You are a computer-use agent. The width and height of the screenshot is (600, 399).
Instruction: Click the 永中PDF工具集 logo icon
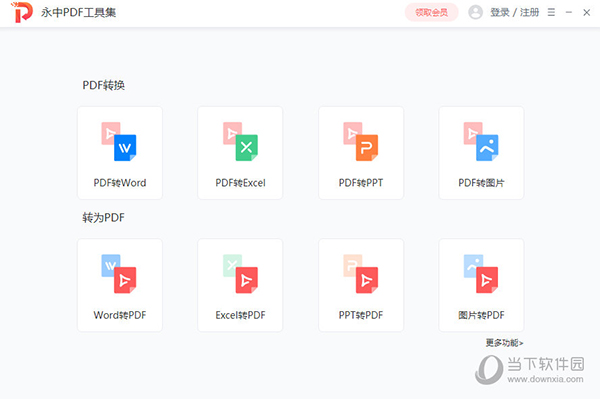click(x=22, y=12)
